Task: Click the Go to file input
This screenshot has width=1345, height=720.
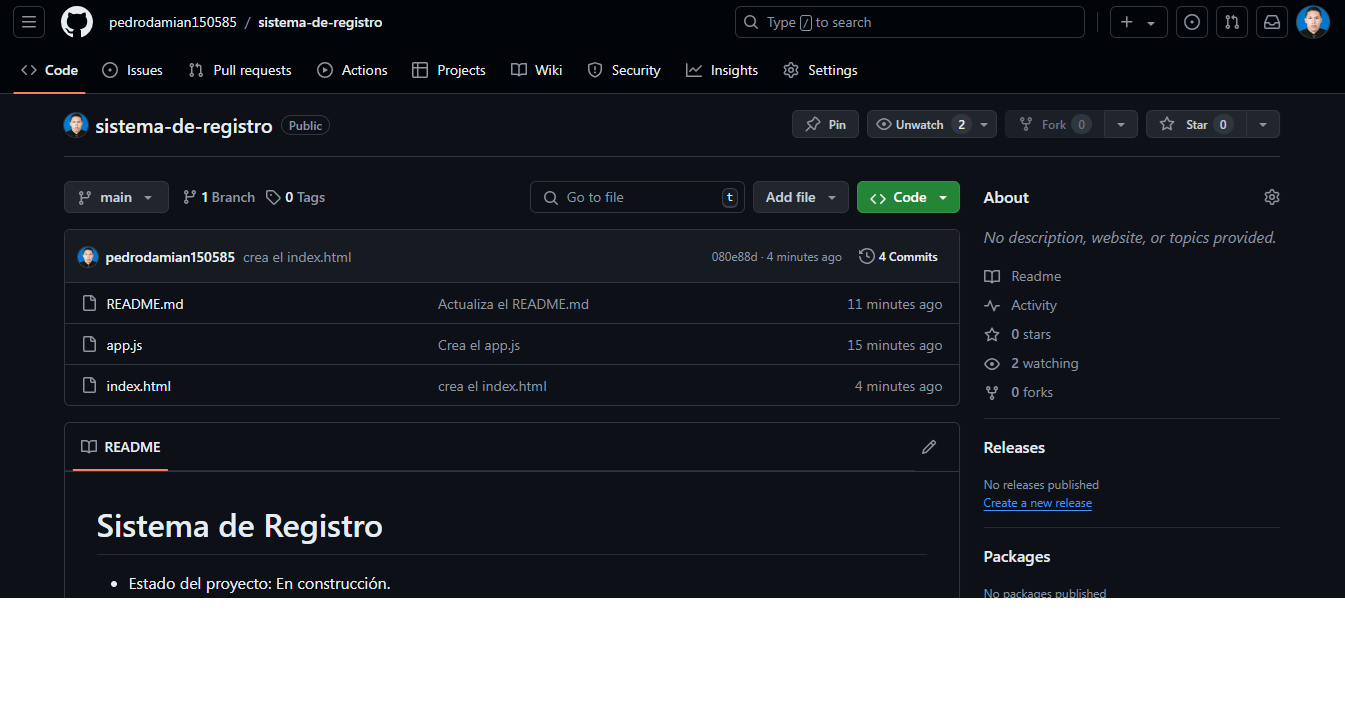Action: click(x=637, y=197)
